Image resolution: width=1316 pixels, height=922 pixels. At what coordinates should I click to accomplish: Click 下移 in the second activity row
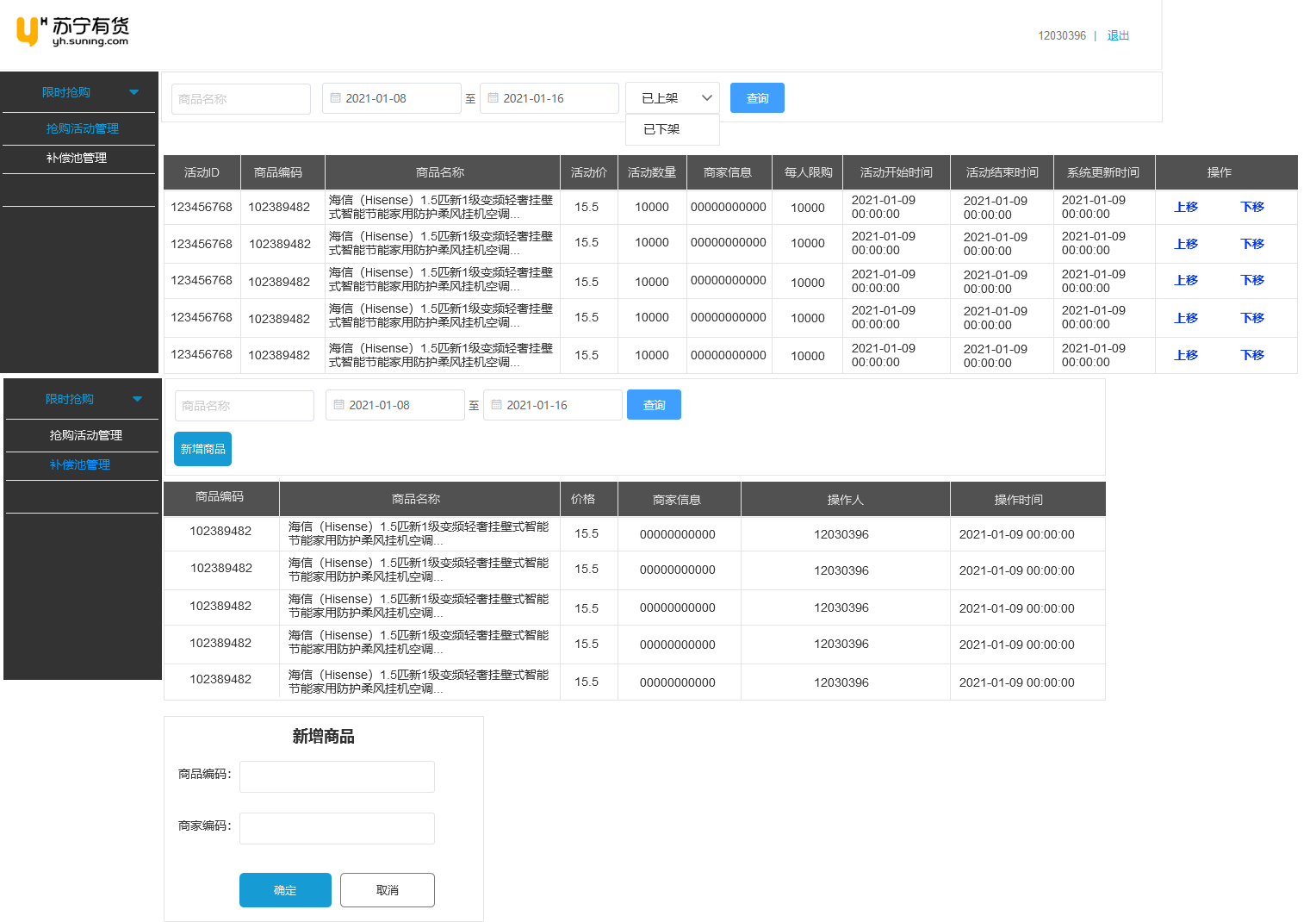click(1252, 244)
